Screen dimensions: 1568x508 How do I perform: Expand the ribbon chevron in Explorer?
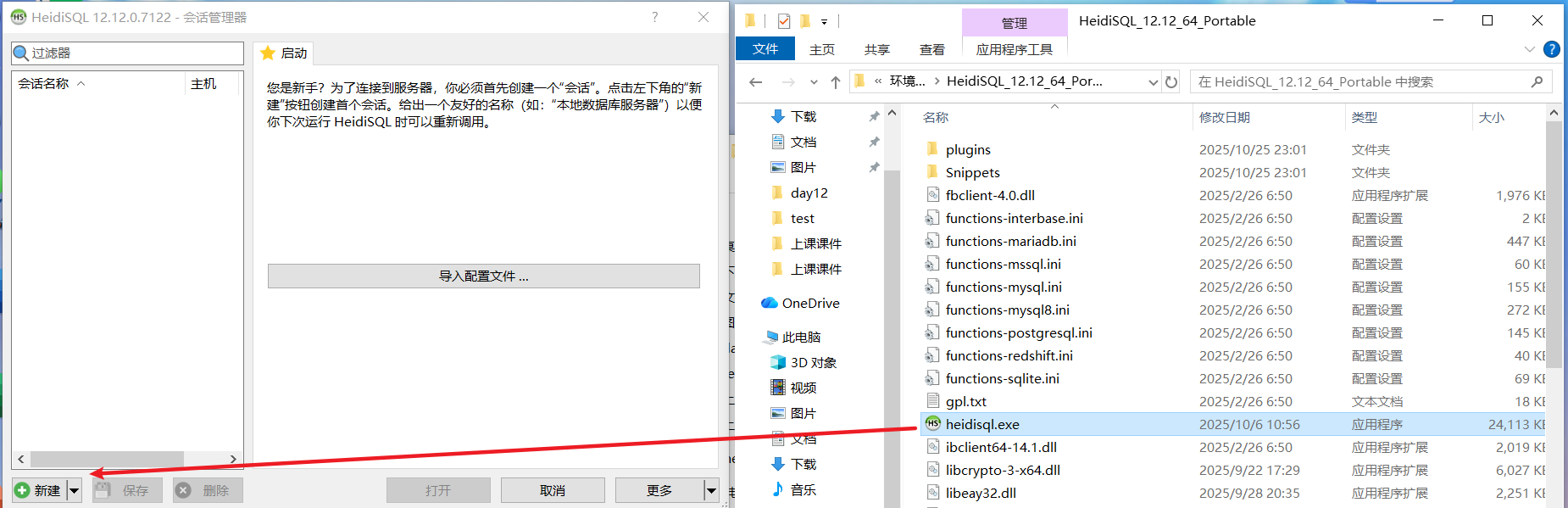tap(1530, 49)
